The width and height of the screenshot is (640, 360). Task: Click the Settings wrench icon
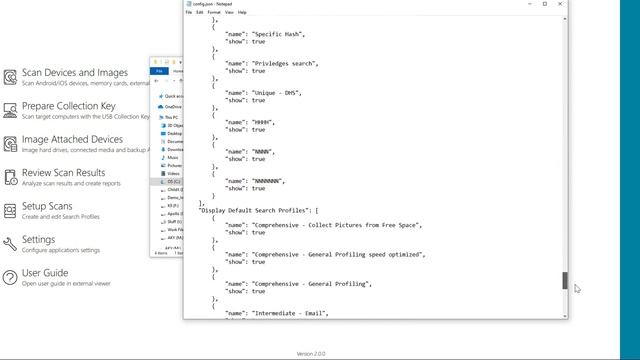(x=10, y=244)
